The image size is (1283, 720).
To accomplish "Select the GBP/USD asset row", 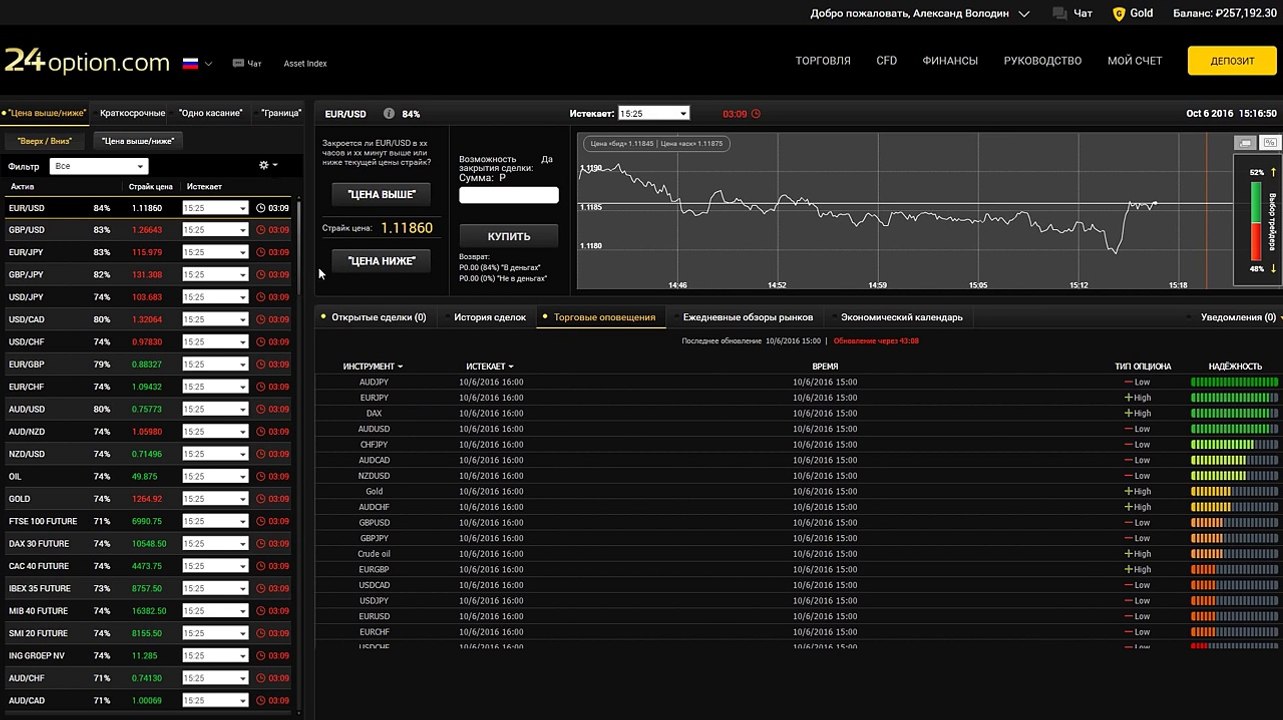I will tap(146, 230).
